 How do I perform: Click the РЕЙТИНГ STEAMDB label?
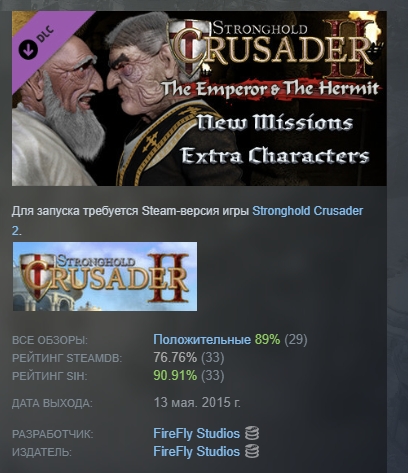[x=67, y=358]
